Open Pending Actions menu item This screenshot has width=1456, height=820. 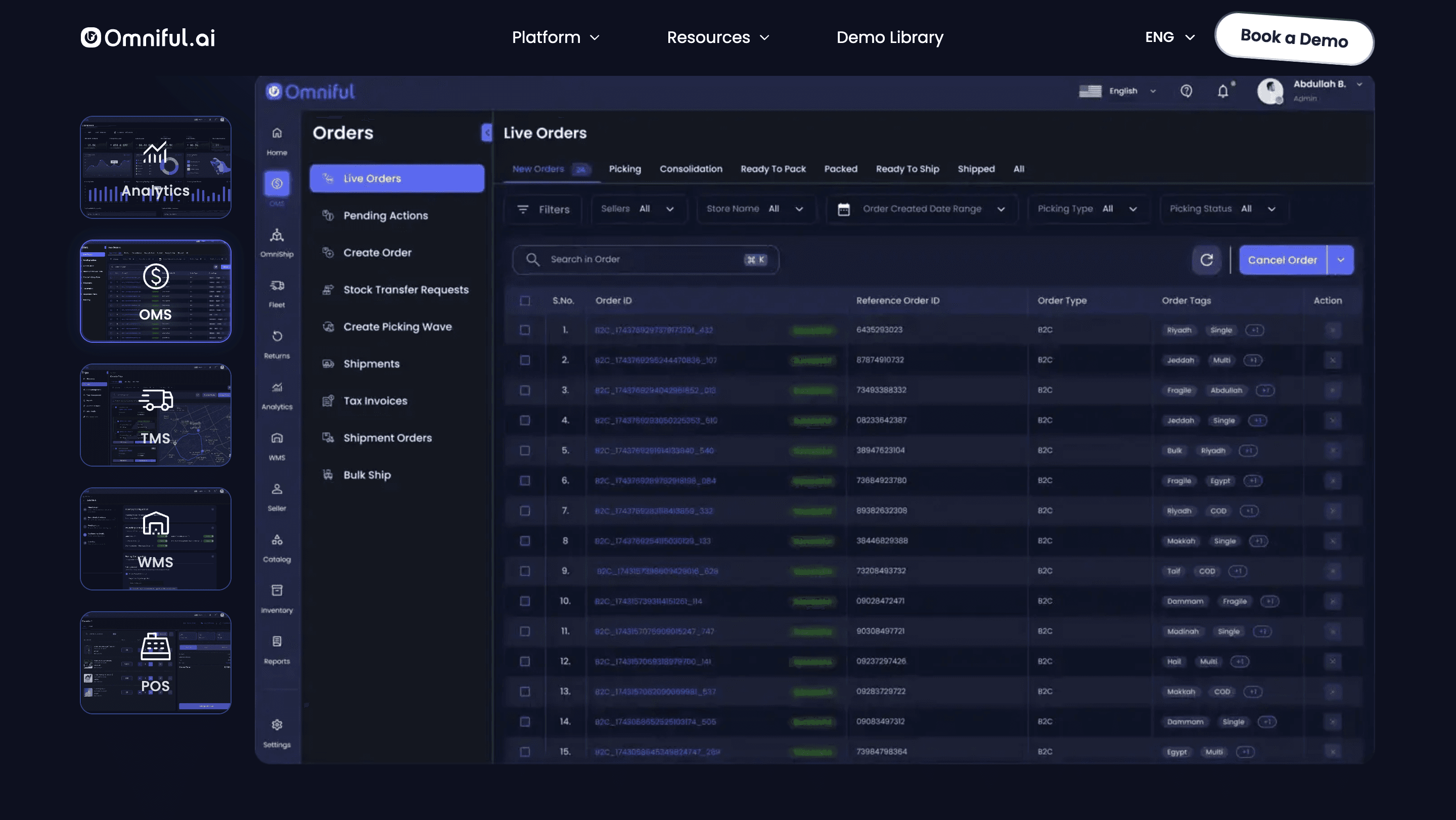point(385,215)
